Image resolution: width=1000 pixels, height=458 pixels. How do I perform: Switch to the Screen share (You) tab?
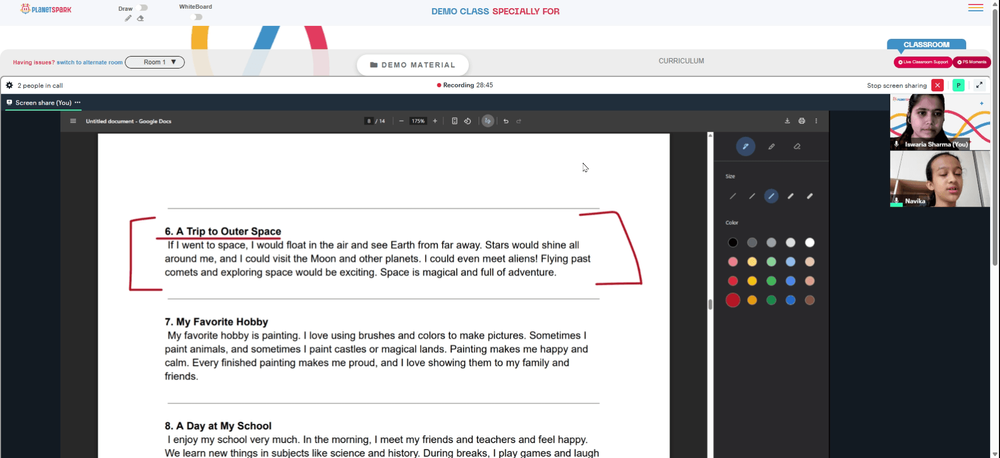click(43, 102)
